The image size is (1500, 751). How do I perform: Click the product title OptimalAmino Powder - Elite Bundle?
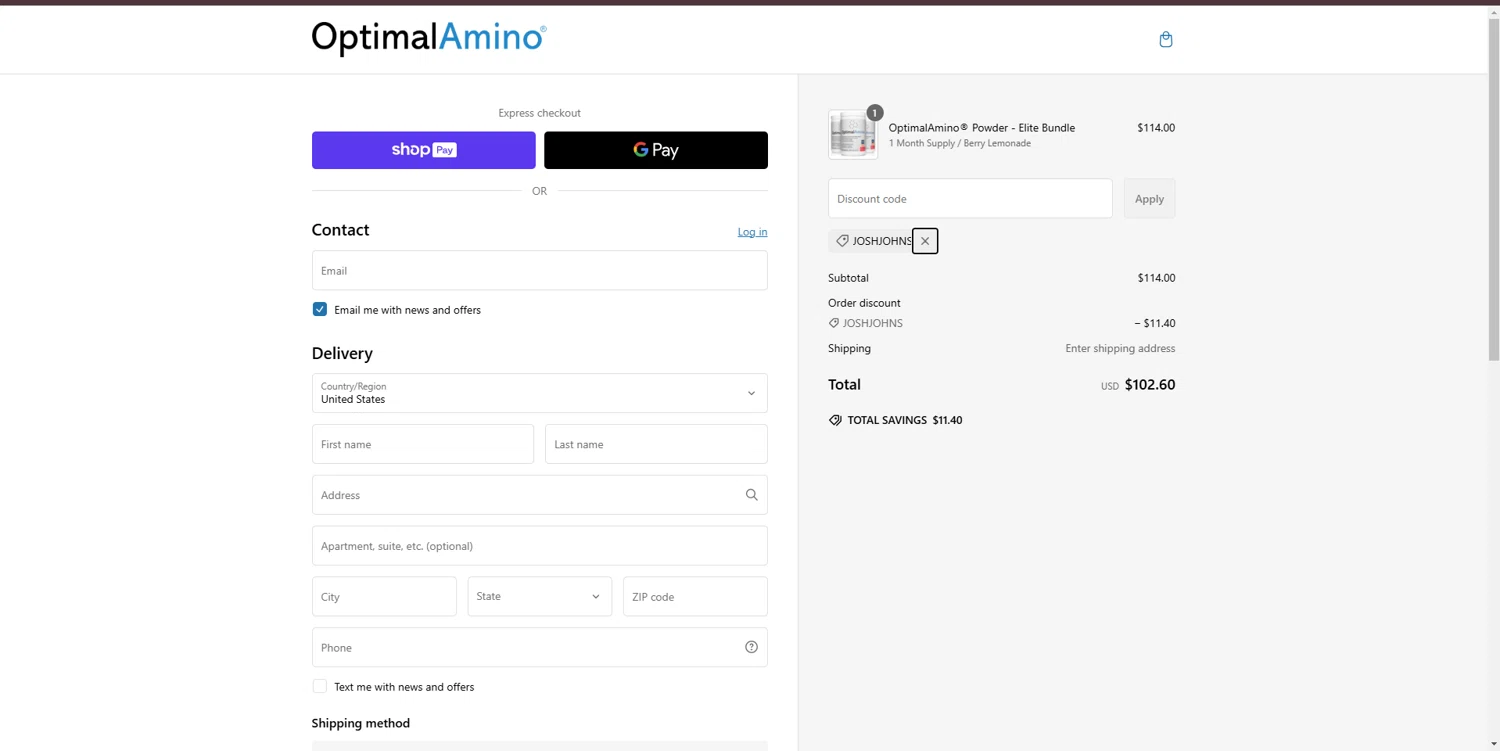tap(982, 128)
